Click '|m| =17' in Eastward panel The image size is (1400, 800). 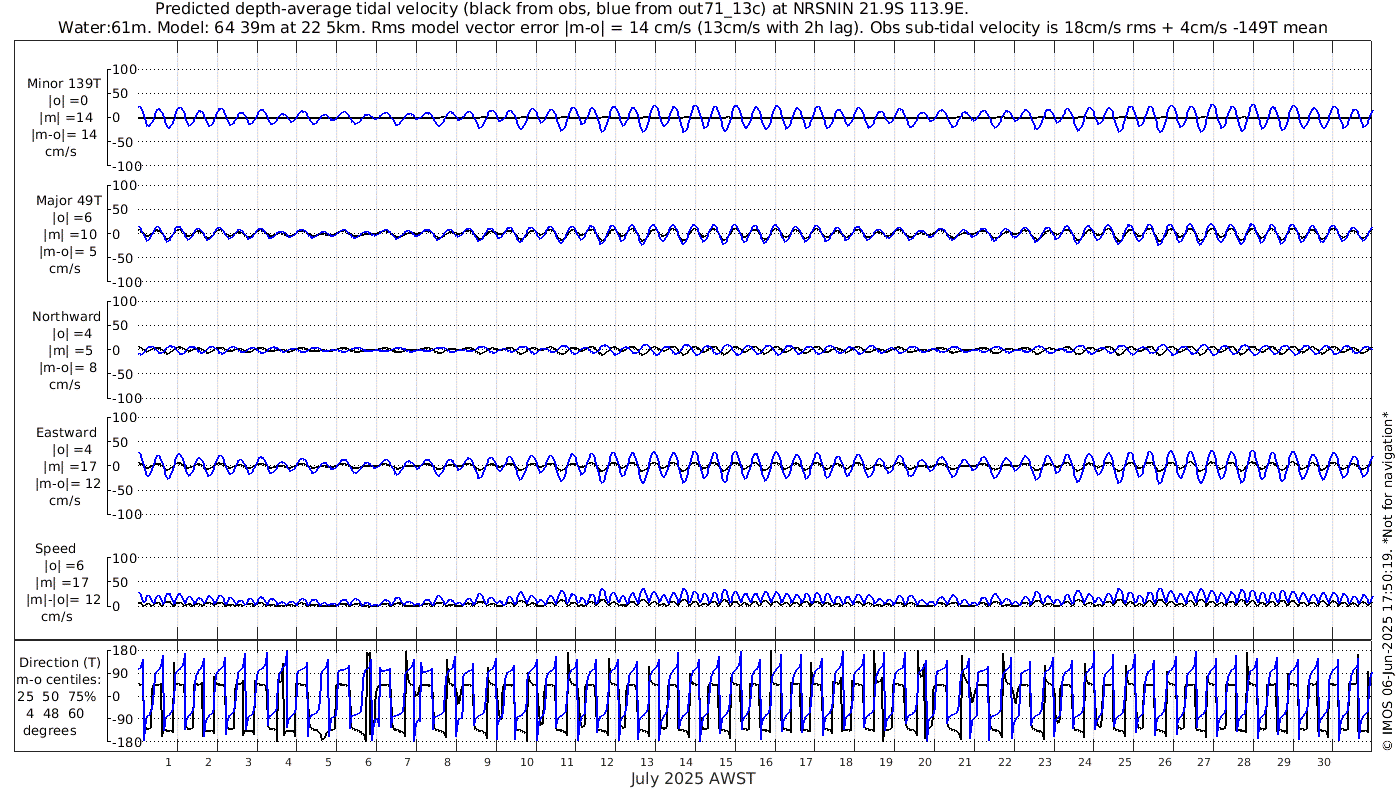click(x=68, y=466)
